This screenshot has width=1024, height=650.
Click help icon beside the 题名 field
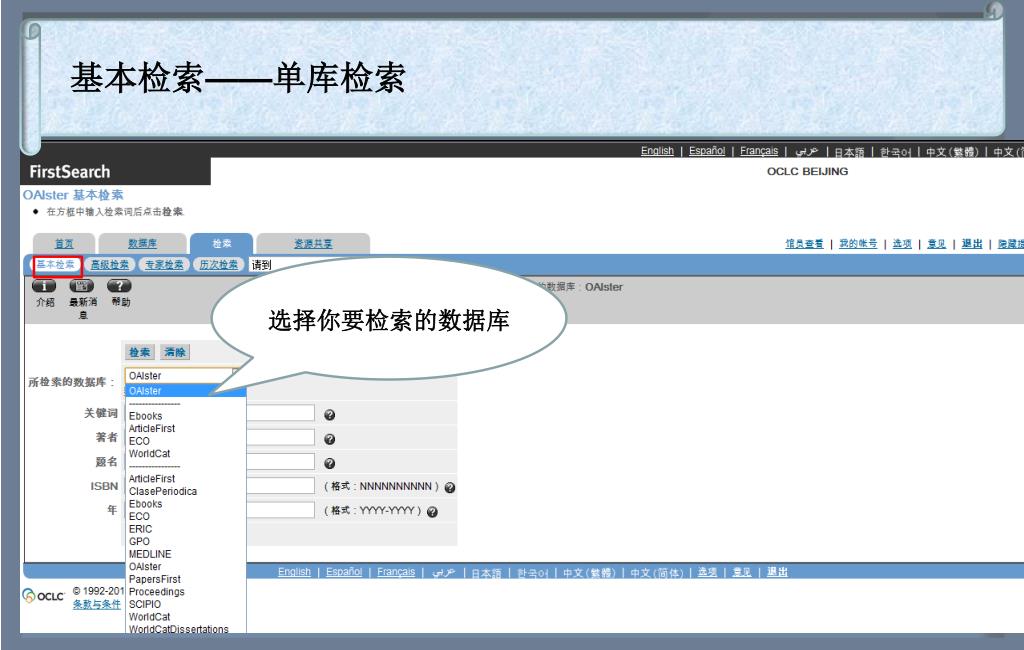point(330,463)
